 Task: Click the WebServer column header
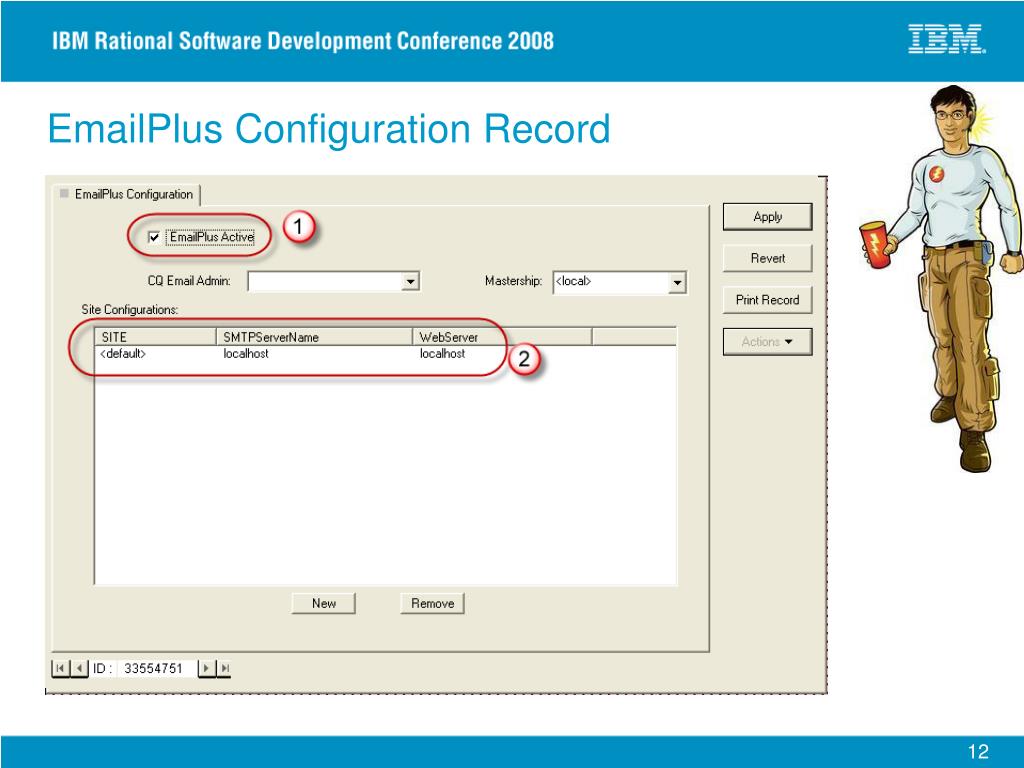[502, 337]
